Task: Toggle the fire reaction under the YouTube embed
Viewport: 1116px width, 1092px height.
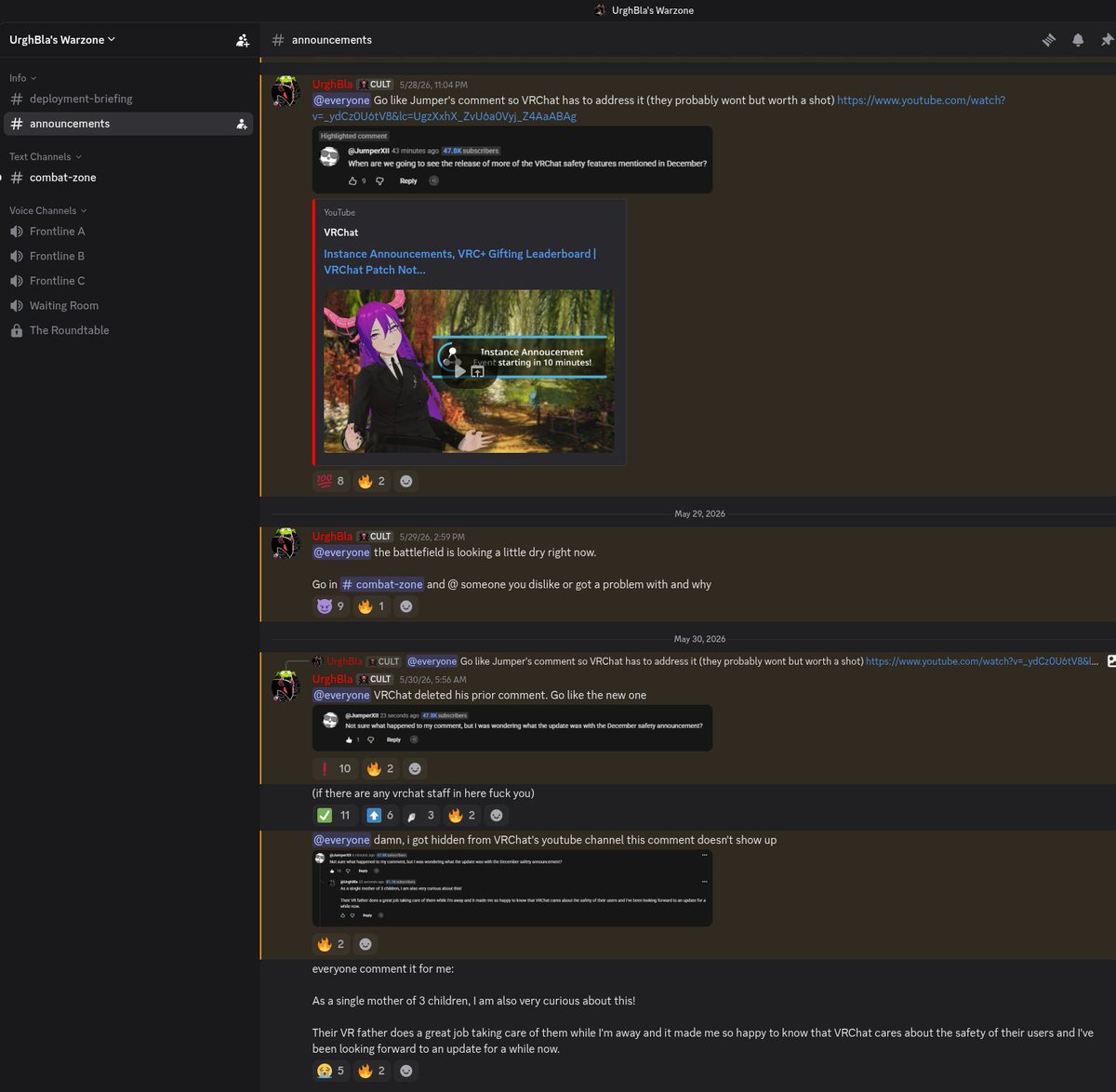Action: pos(372,481)
